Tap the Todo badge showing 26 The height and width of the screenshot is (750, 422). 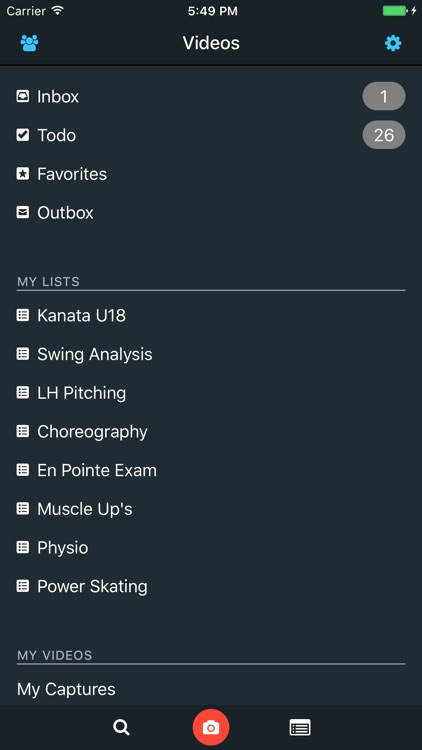point(384,135)
